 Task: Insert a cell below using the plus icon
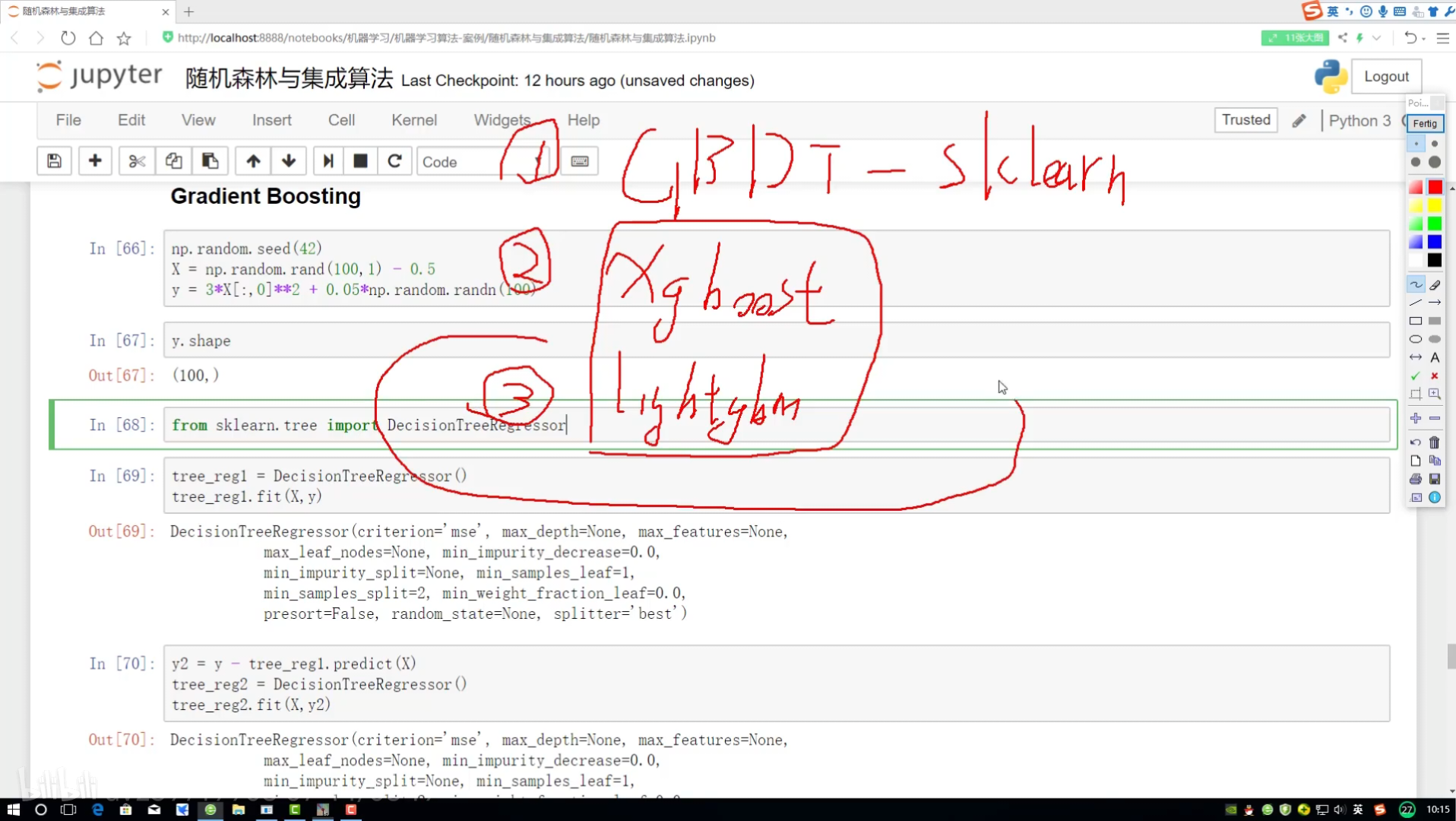click(95, 161)
